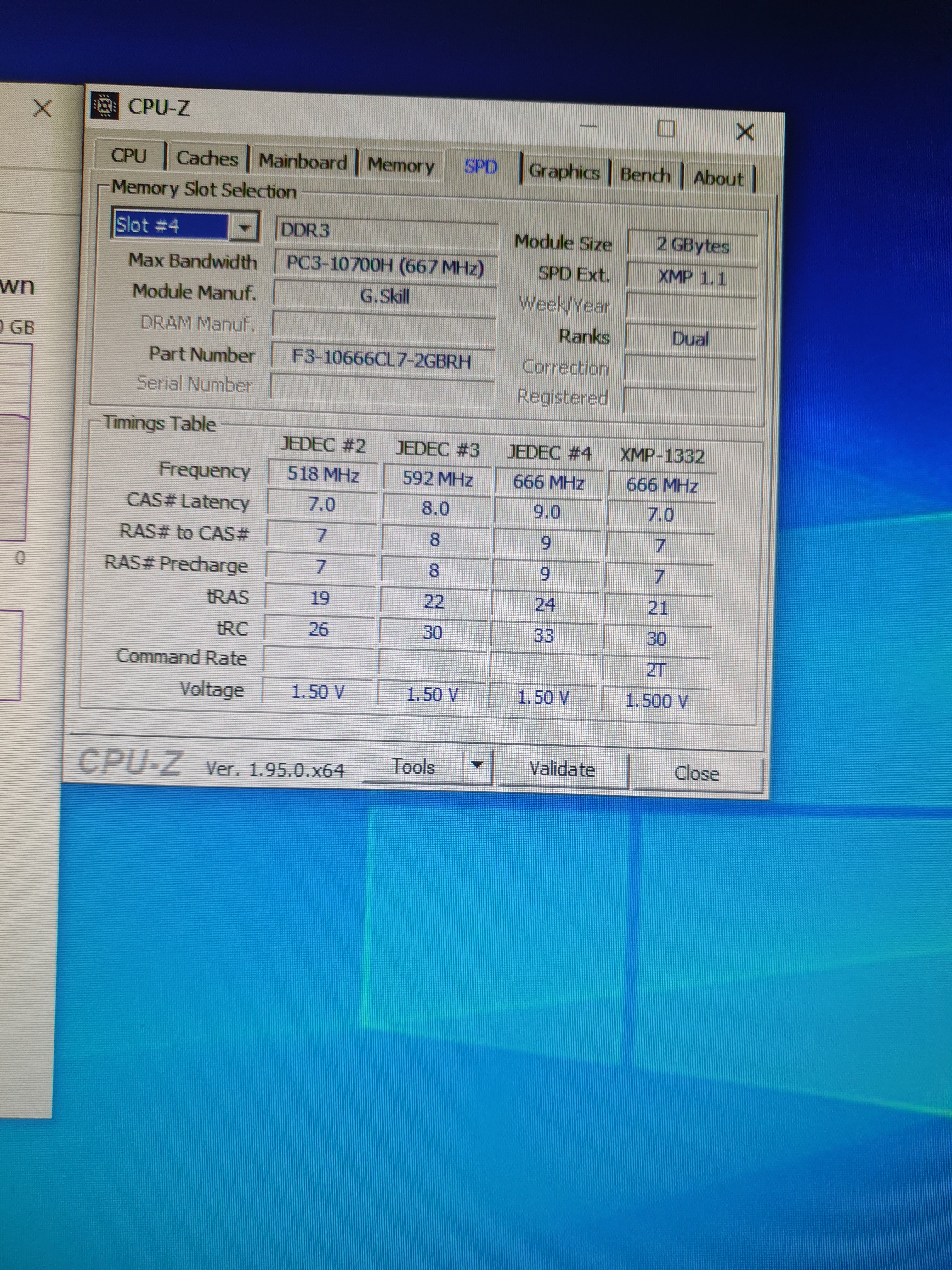The width and height of the screenshot is (952, 1270).
Task: Click the Part Number field F3-10666CL7-2GBRH
Action: click(382, 359)
